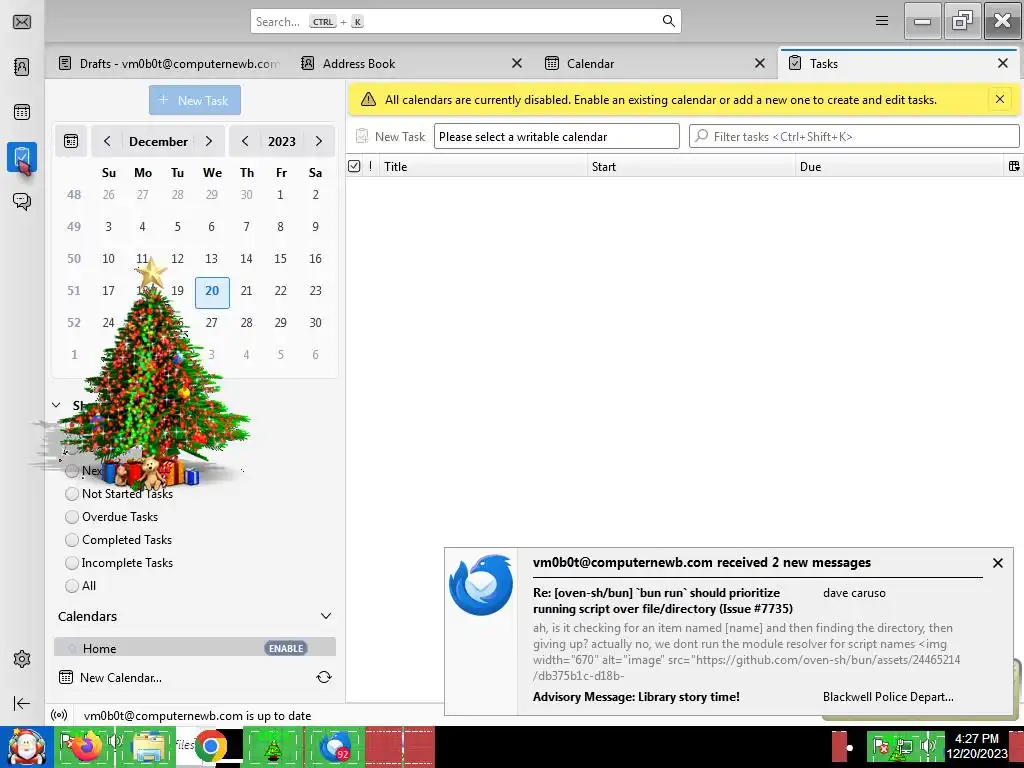The image size is (1024, 768).
Task: Open file explorer from taskbar
Action: 148,746
